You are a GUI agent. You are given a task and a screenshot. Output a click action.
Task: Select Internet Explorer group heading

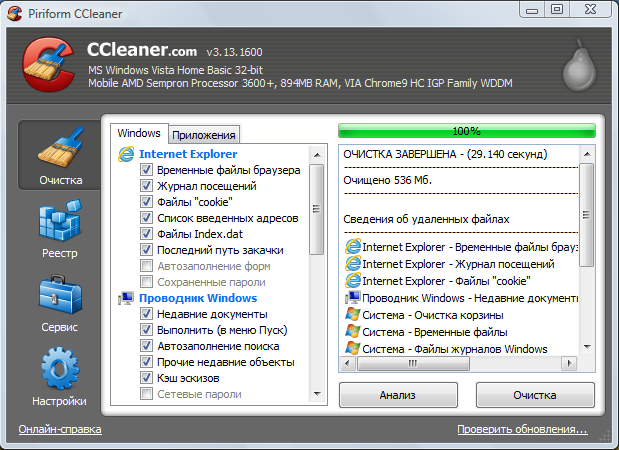point(188,154)
